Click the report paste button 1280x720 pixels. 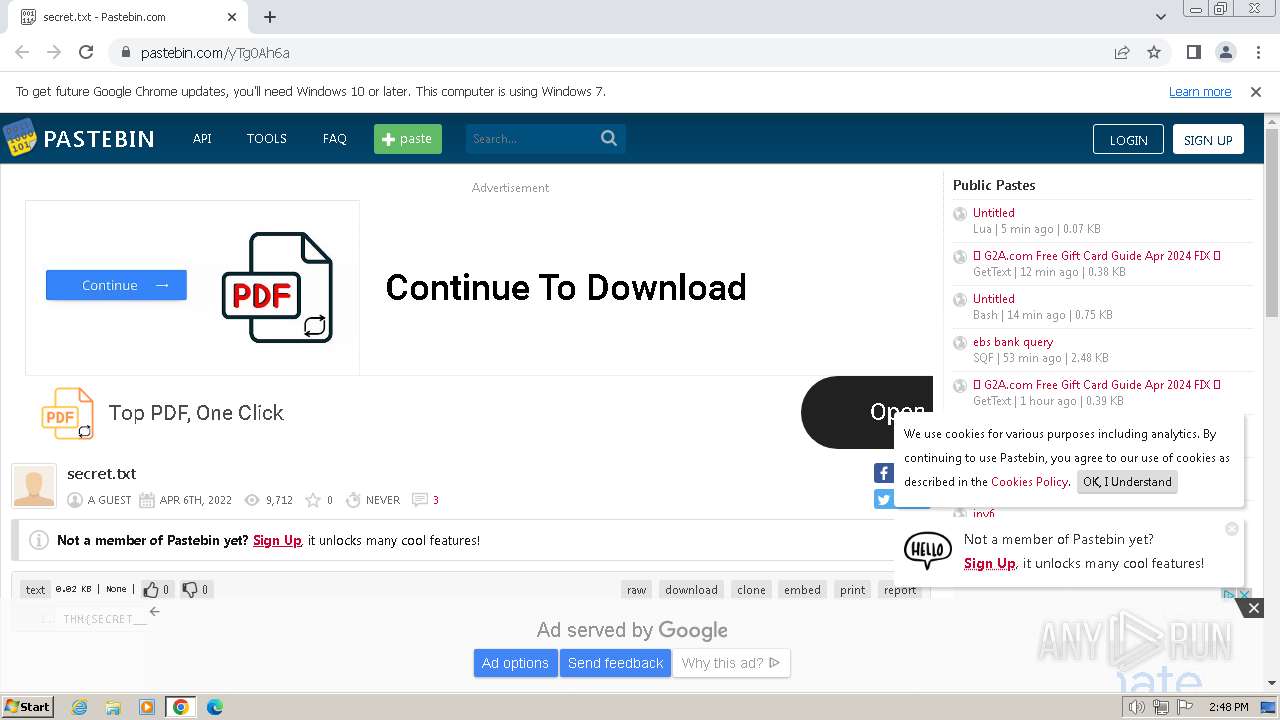(900, 590)
